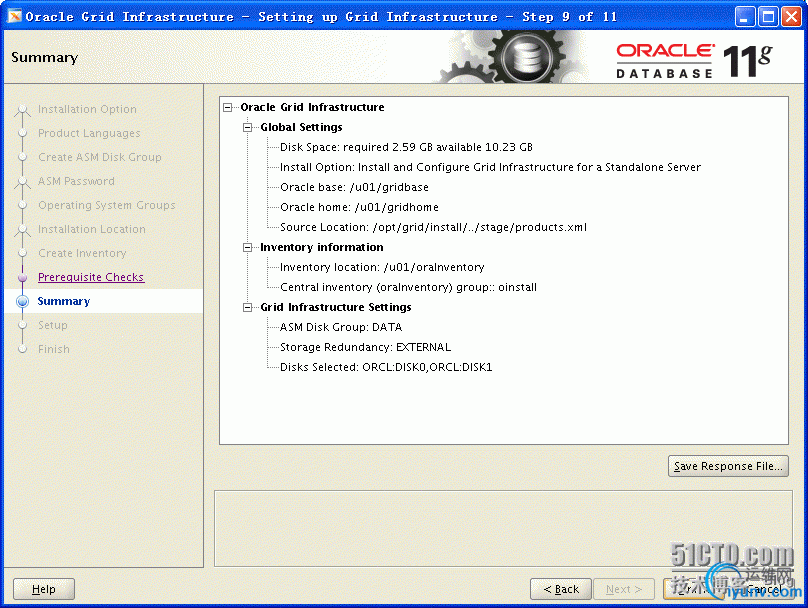
Task: Collapse the Global Settings tree node
Action: 247,128
